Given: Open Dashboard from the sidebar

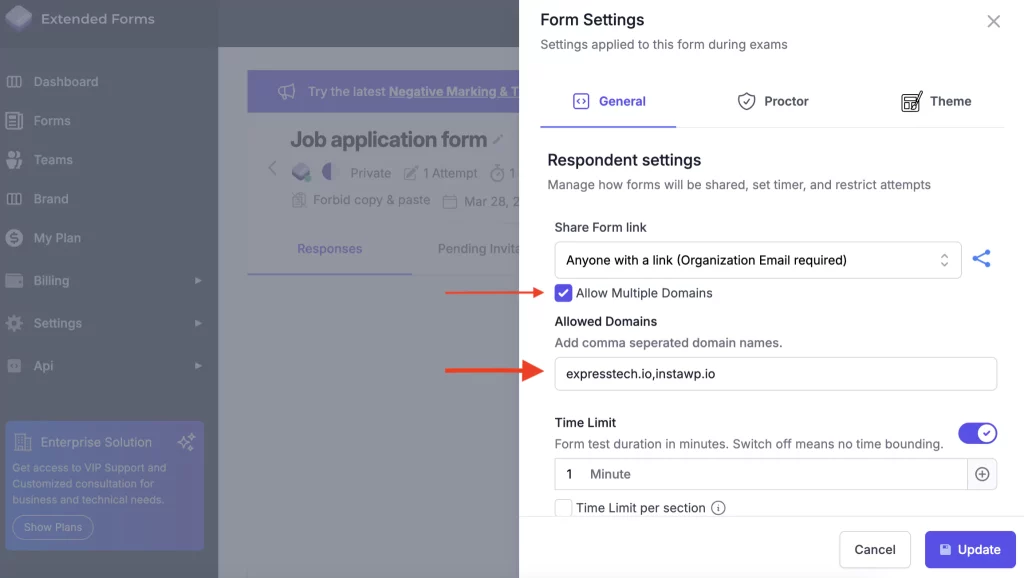Looking at the screenshot, I should pyautogui.click(x=65, y=82).
